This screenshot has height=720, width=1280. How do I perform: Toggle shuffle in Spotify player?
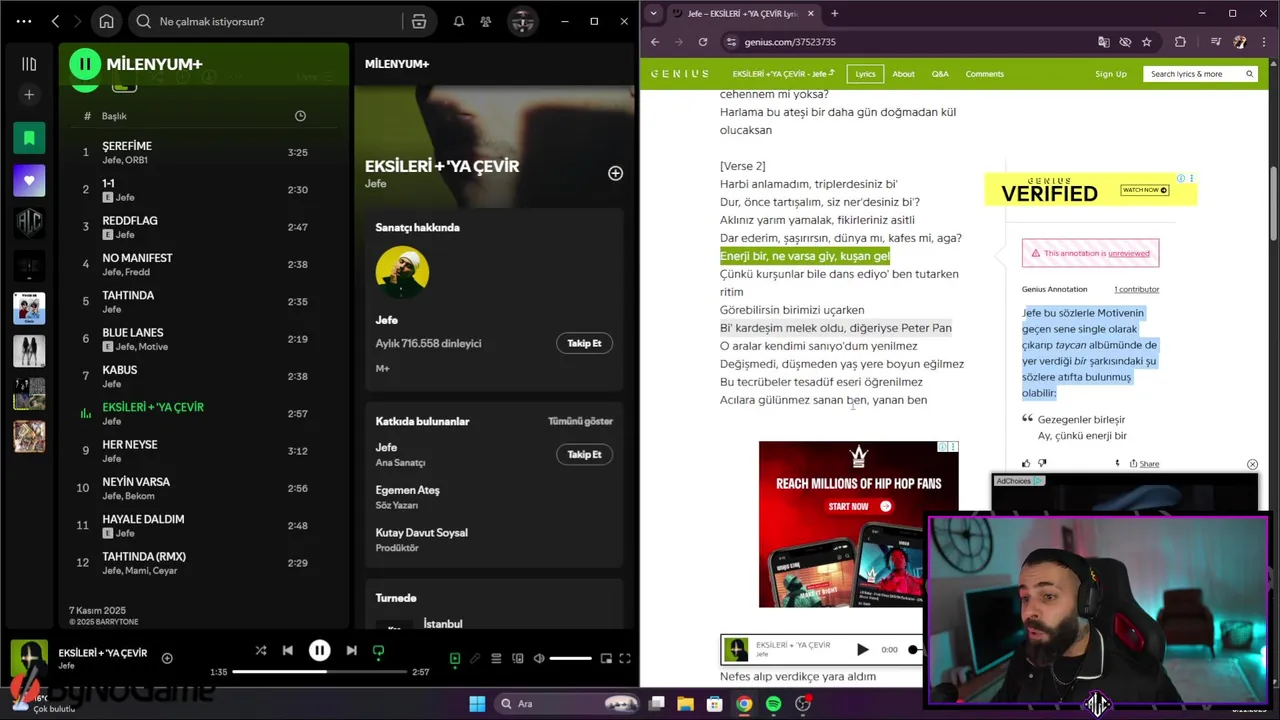click(260, 650)
